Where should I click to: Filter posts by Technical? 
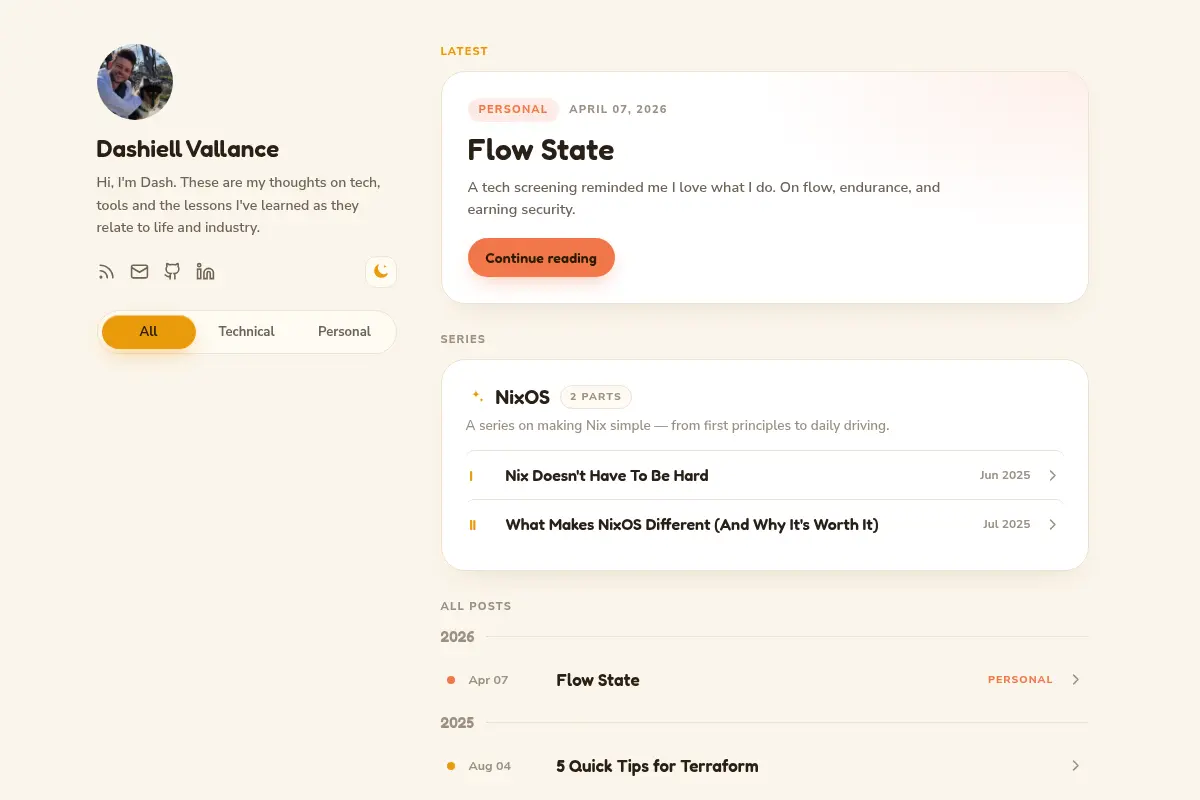tap(246, 332)
